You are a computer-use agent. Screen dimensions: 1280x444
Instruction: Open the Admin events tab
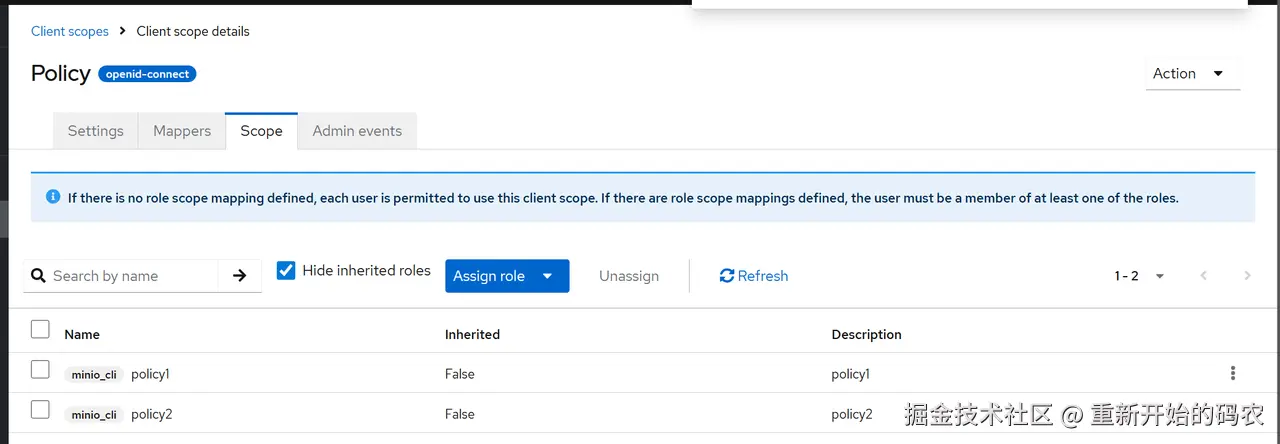tap(357, 131)
